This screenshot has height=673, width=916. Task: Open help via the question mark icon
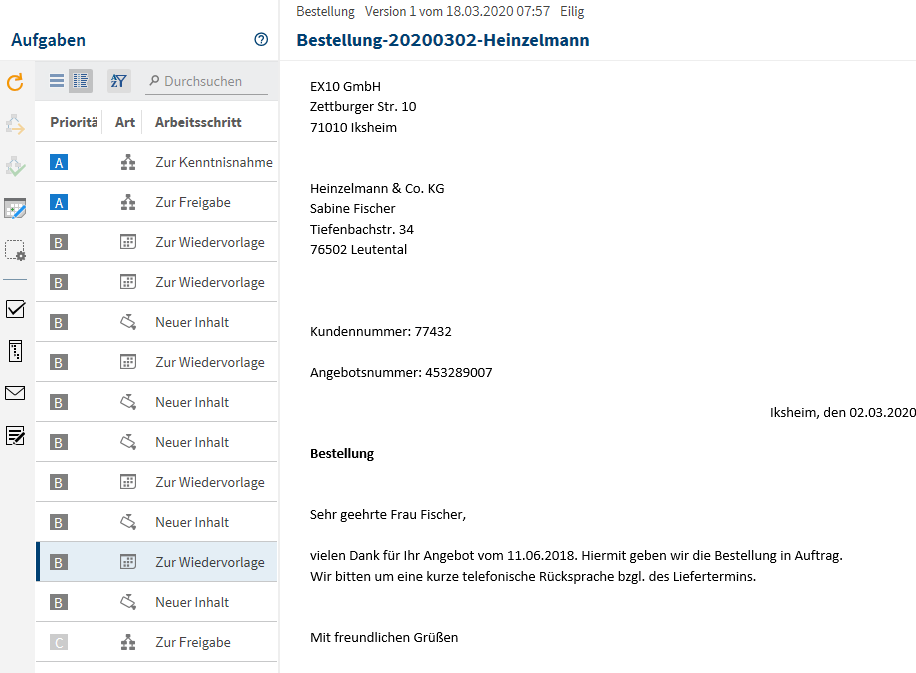click(x=261, y=39)
